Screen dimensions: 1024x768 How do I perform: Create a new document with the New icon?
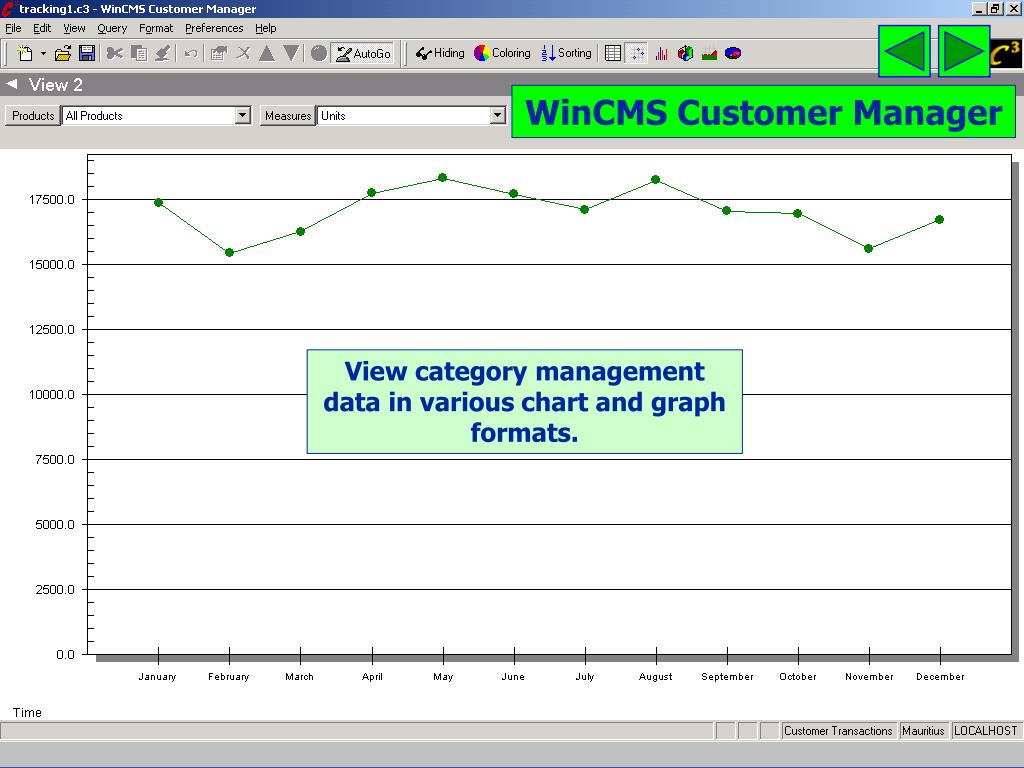[x=25, y=54]
